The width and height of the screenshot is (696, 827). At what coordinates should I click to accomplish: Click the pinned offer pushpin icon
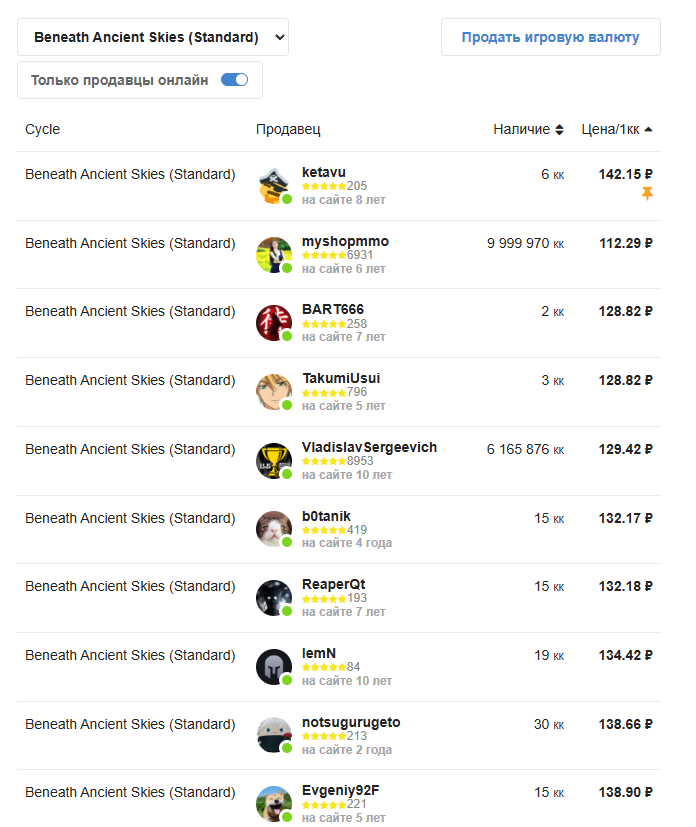coord(647,194)
